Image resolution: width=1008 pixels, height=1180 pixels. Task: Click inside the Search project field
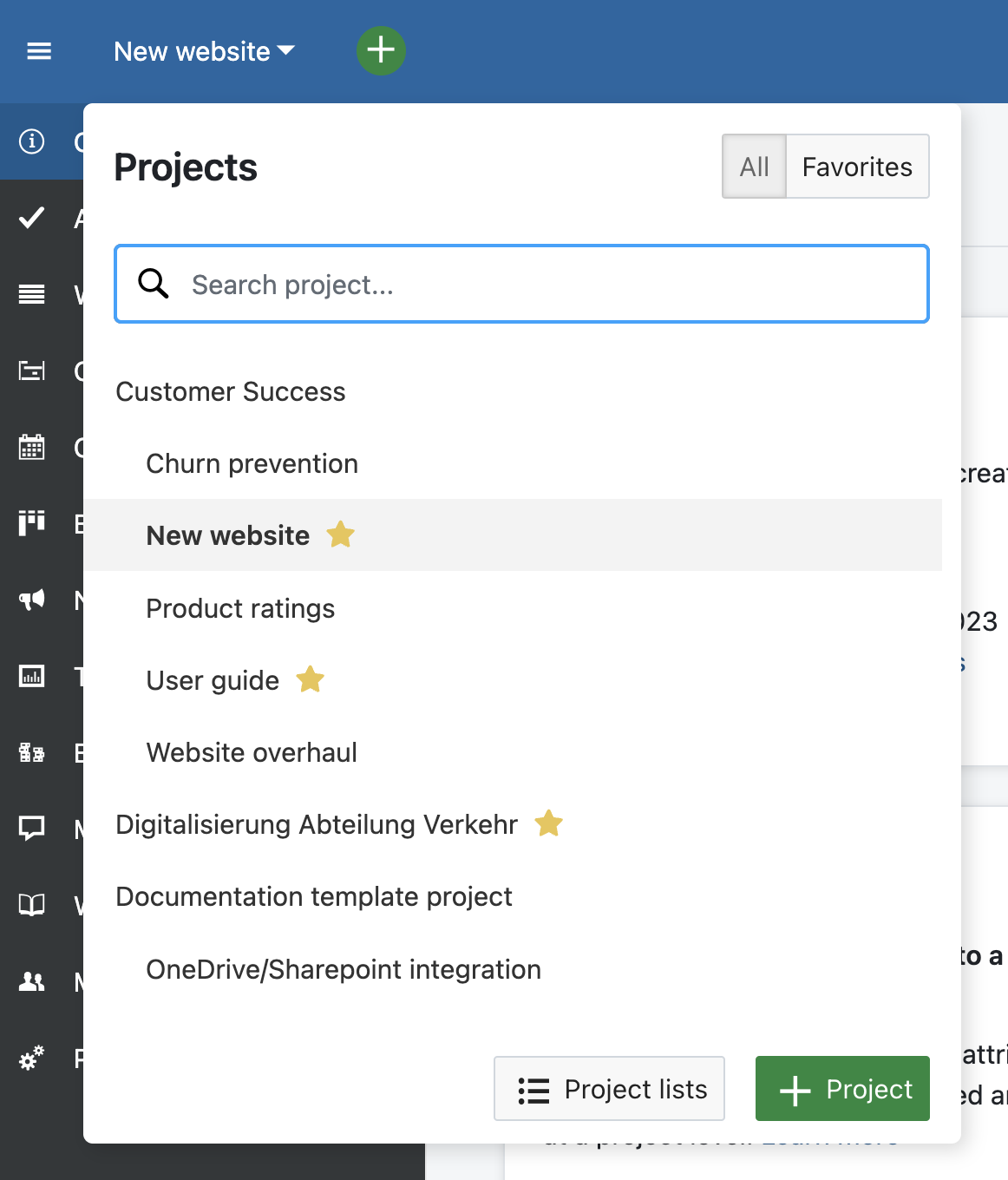(x=521, y=284)
